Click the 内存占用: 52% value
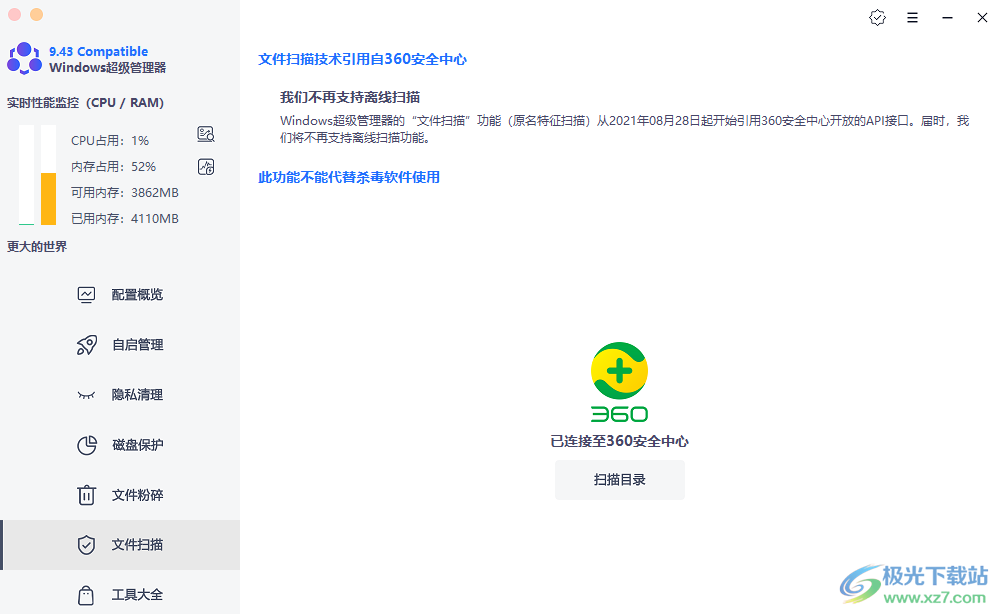The height and width of the screenshot is (614, 999). tap(143, 167)
